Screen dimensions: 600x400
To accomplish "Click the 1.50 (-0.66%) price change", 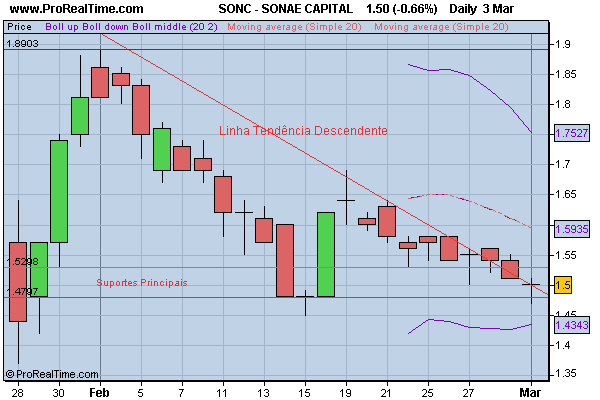I will coord(401,9).
